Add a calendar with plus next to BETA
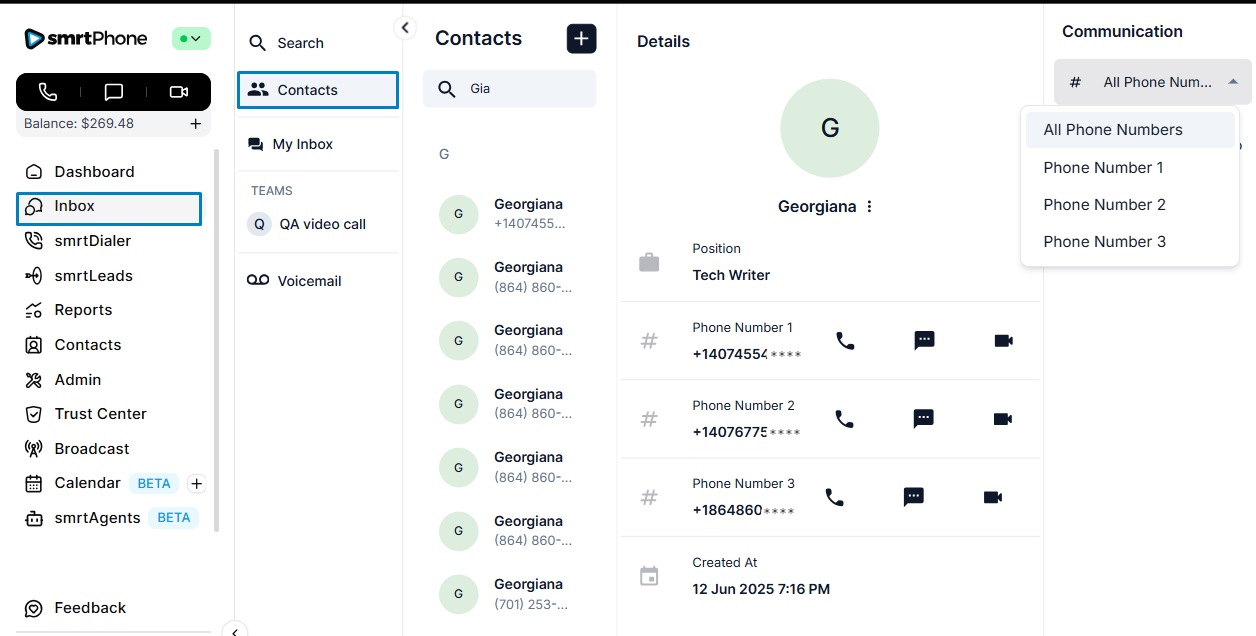Viewport: 1256px width, 636px height. [x=197, y=484]
